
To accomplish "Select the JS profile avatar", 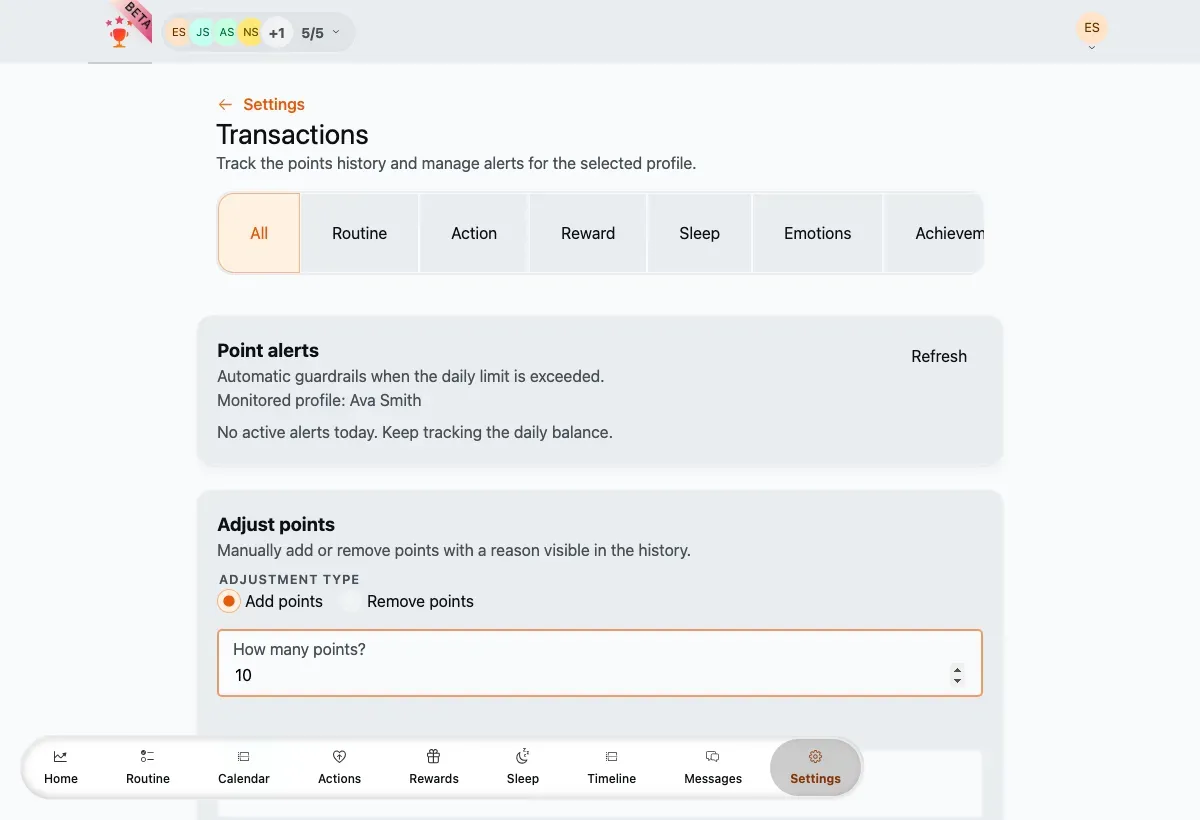I will [203, 33].
